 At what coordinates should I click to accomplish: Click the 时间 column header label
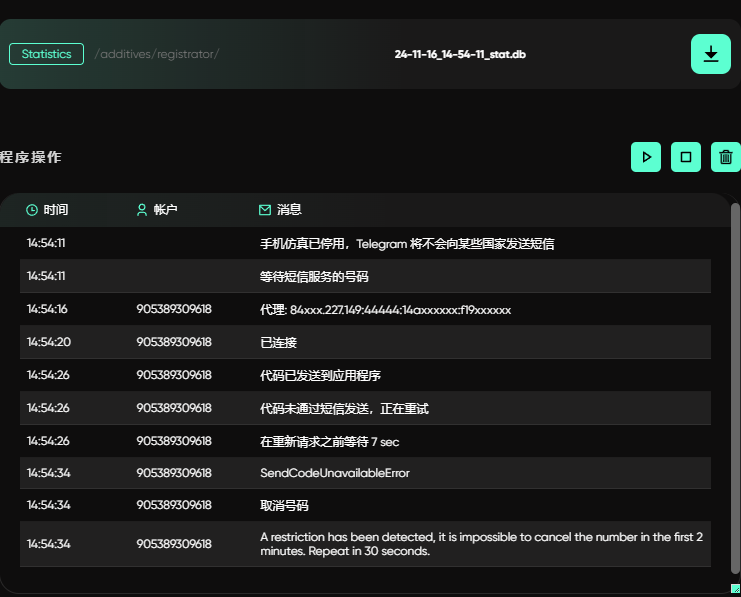[x=56, y=210]
